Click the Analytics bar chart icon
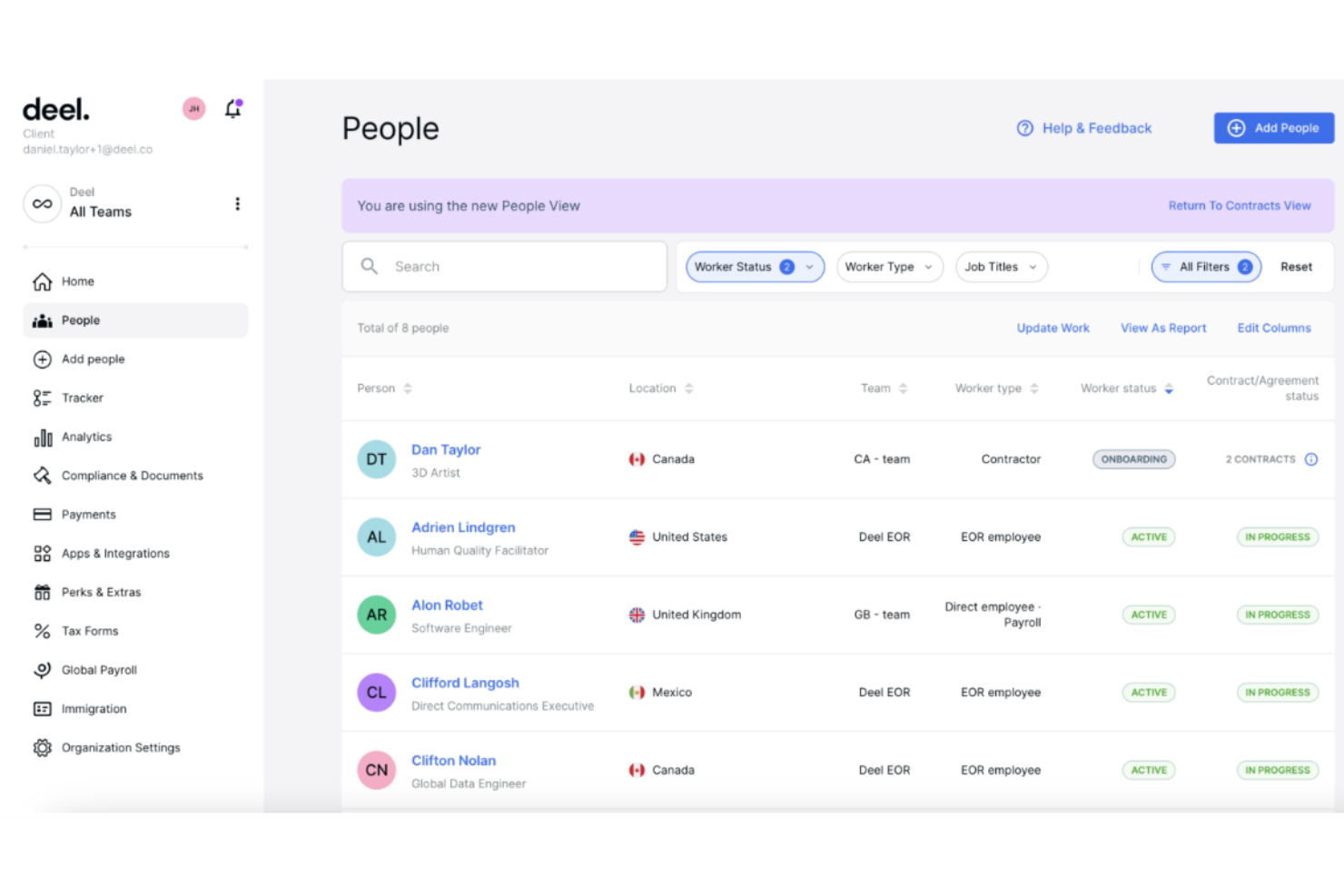The width and height of the screenshot is (1344, 896). coord(43,438)
